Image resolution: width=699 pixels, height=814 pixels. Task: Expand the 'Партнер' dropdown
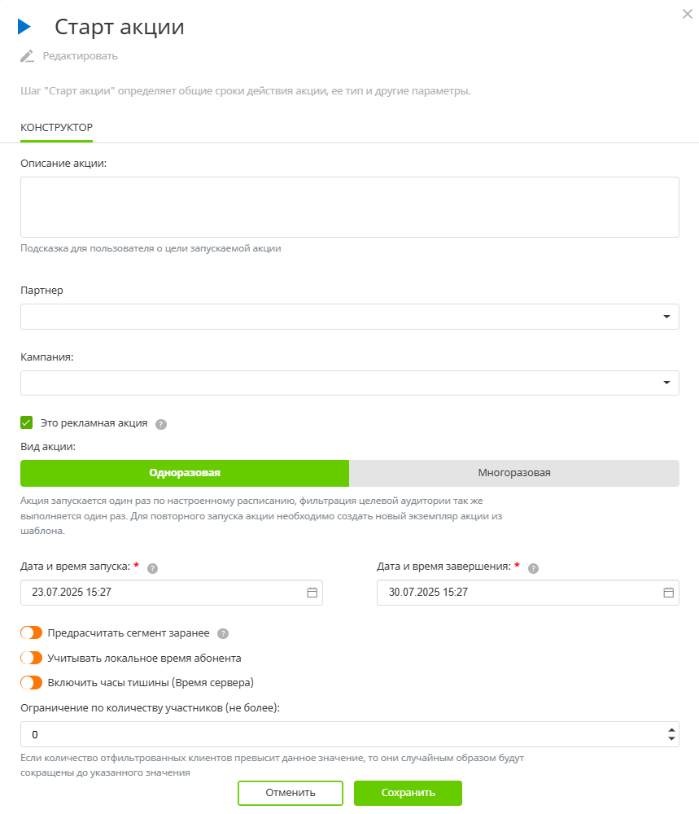point(666,317)
